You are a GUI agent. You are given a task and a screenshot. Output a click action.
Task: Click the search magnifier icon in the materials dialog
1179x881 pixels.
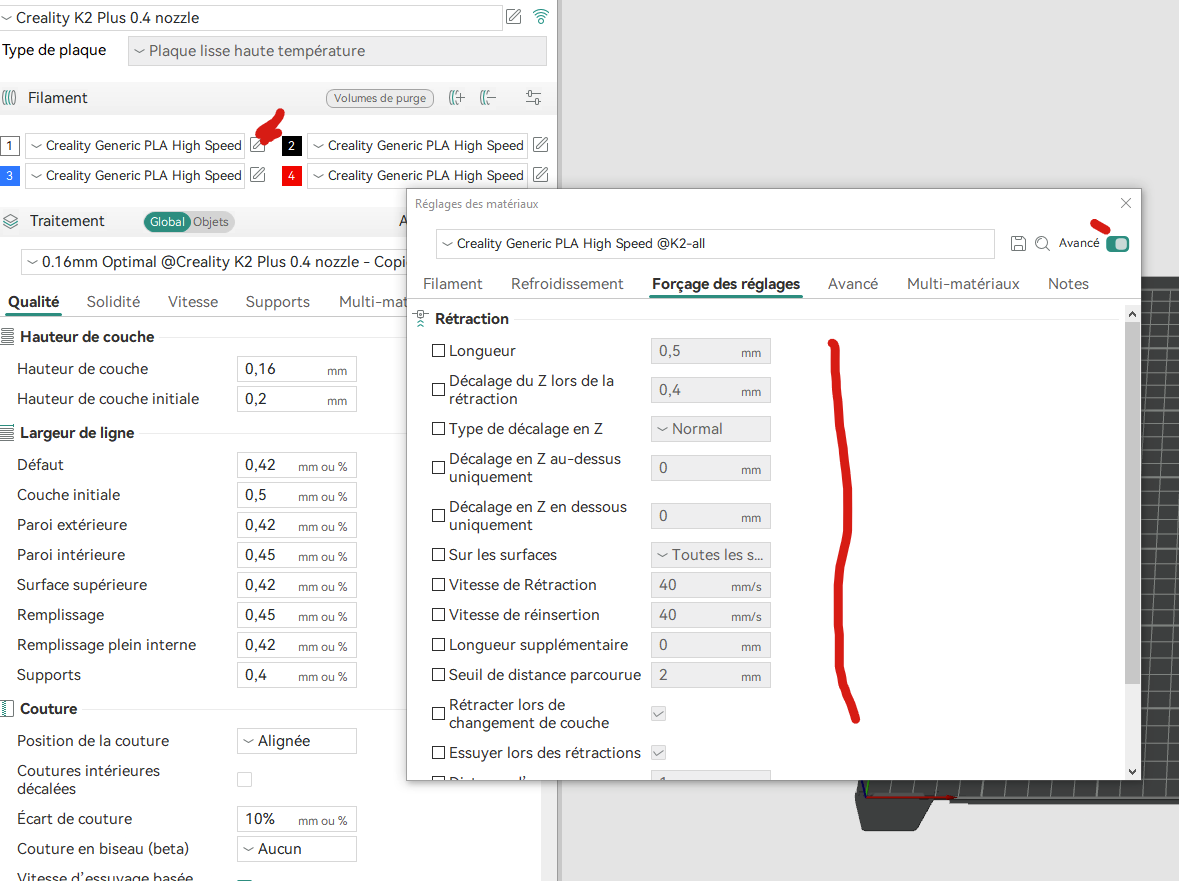pos(1042,244)
